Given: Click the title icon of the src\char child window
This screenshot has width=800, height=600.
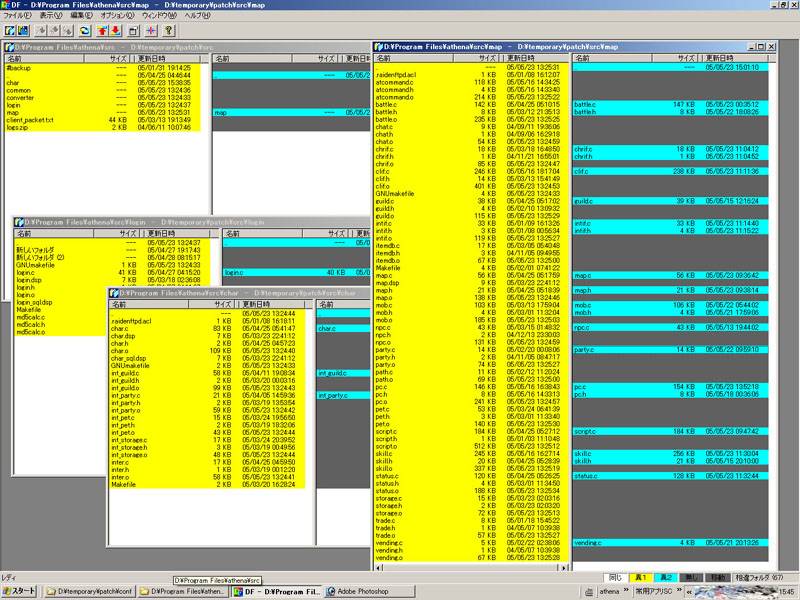Looking at the screenshot, I should pyautogui.click(x=114, y=293).
